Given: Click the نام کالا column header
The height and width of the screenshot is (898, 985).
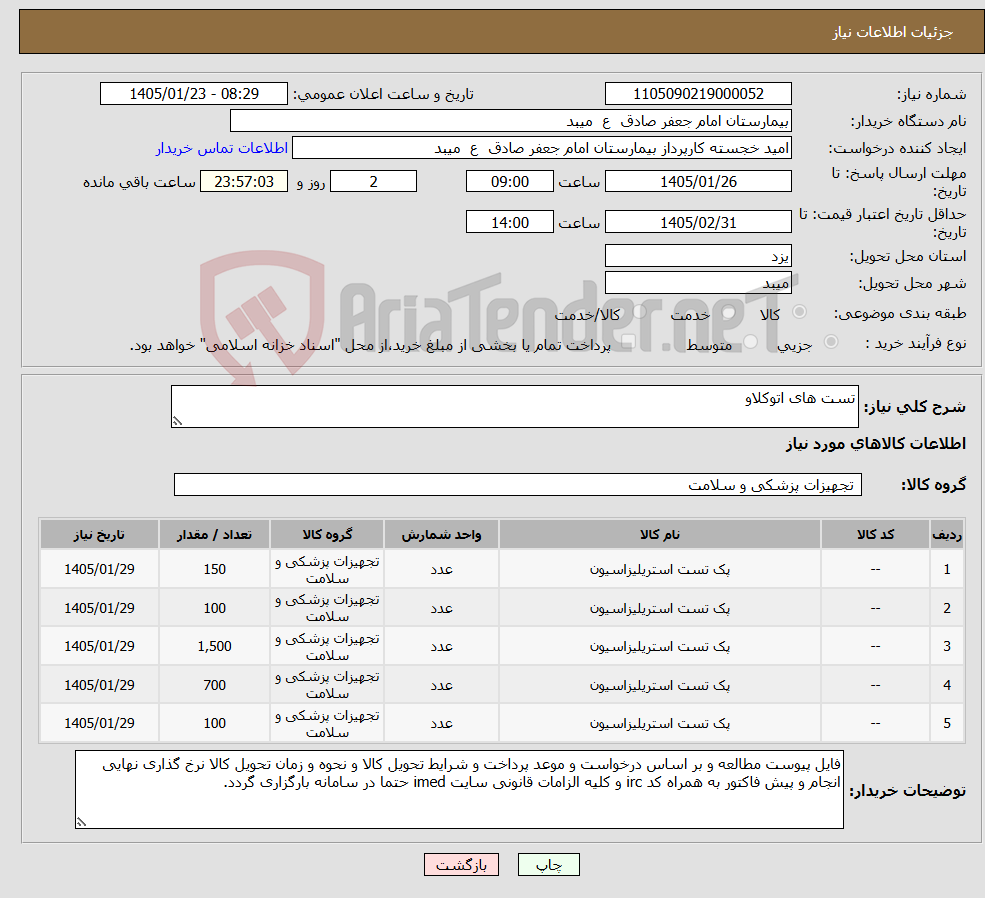Looking at the screenshot, I should click(x=660, y=534).
